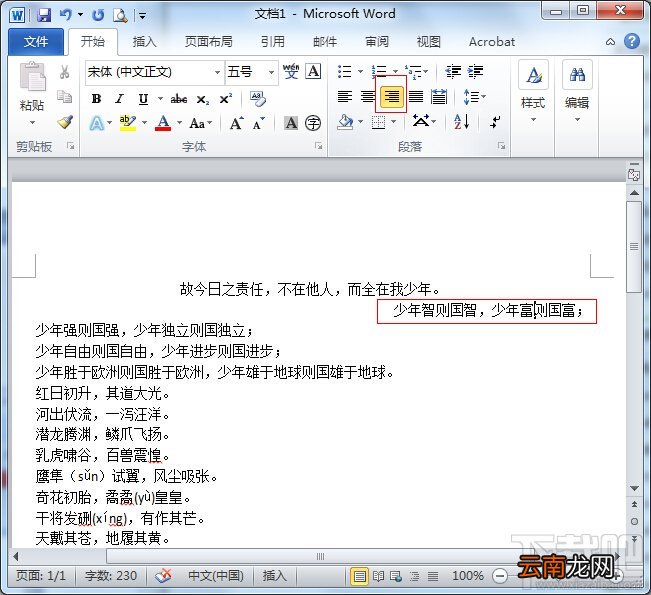The height and width of the screenshot is (595, 651).
Task: Shrink font size
Action: [x=258, y=123]
